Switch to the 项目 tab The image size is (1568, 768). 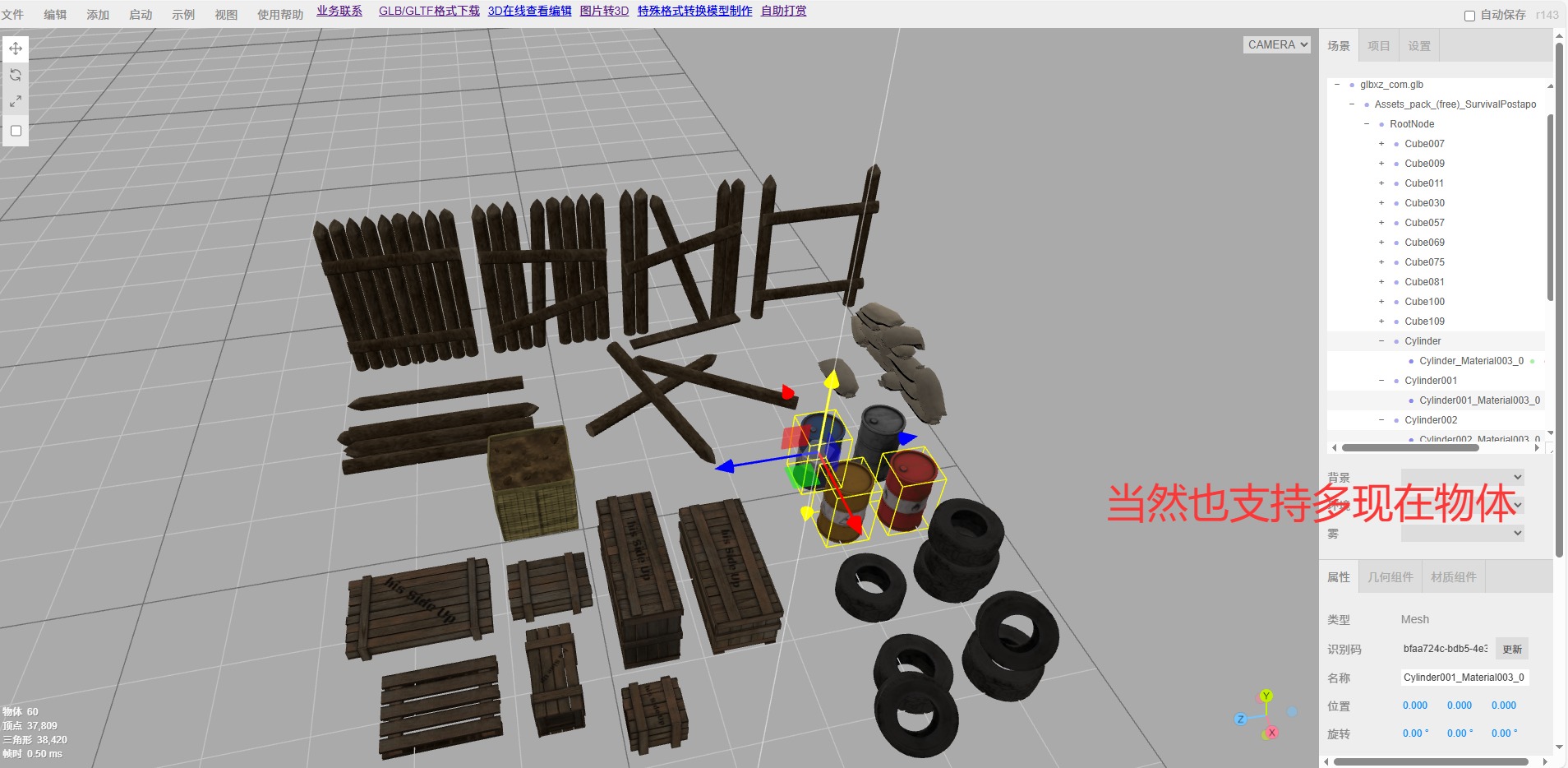pyautogui.click(x=1378, y=46)
